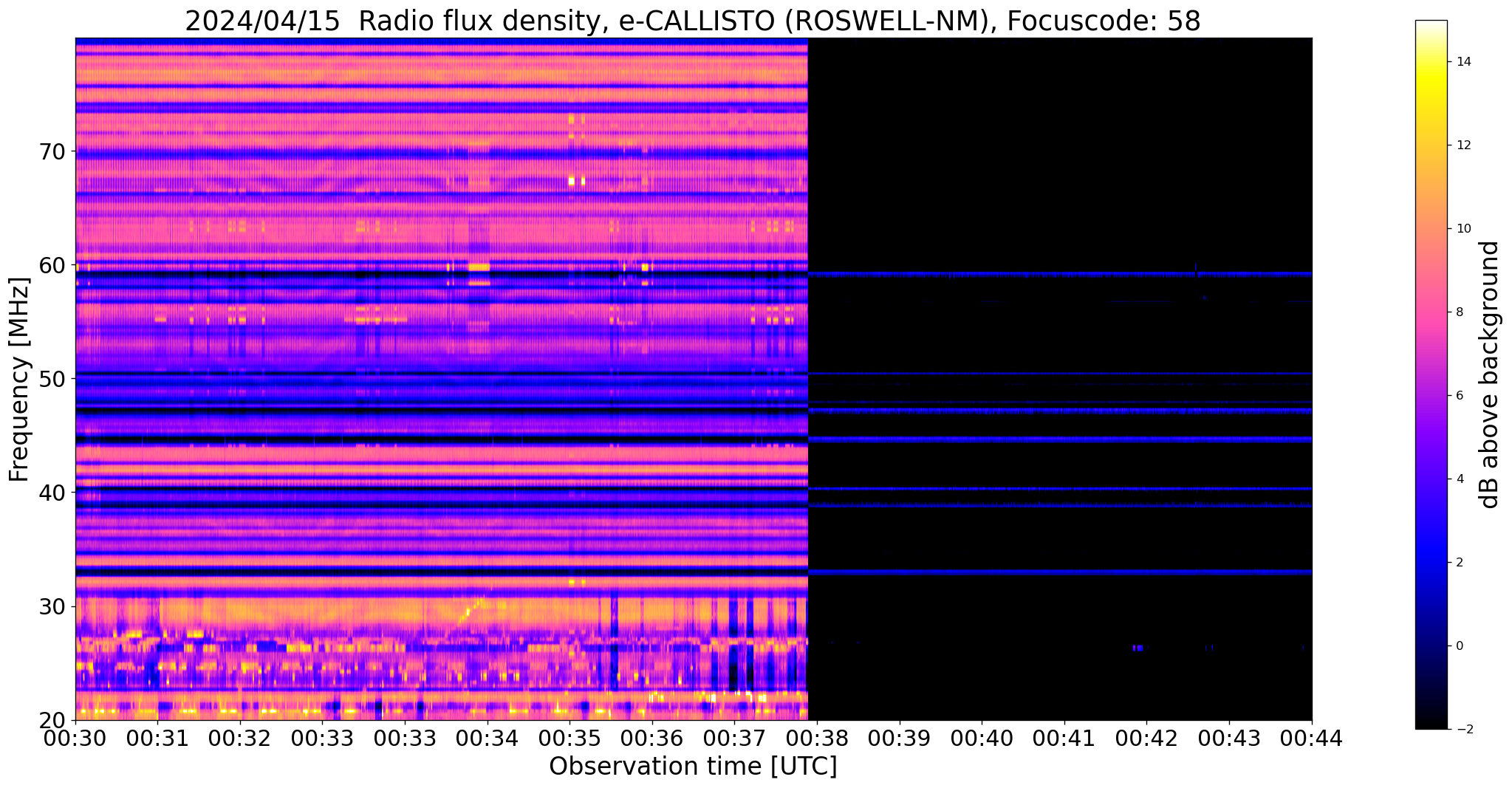Image resolution: width=1512 pixels, height=788 pixels.
Task: Select the time tick label 00:31
Action: click(x=157, y=739)
